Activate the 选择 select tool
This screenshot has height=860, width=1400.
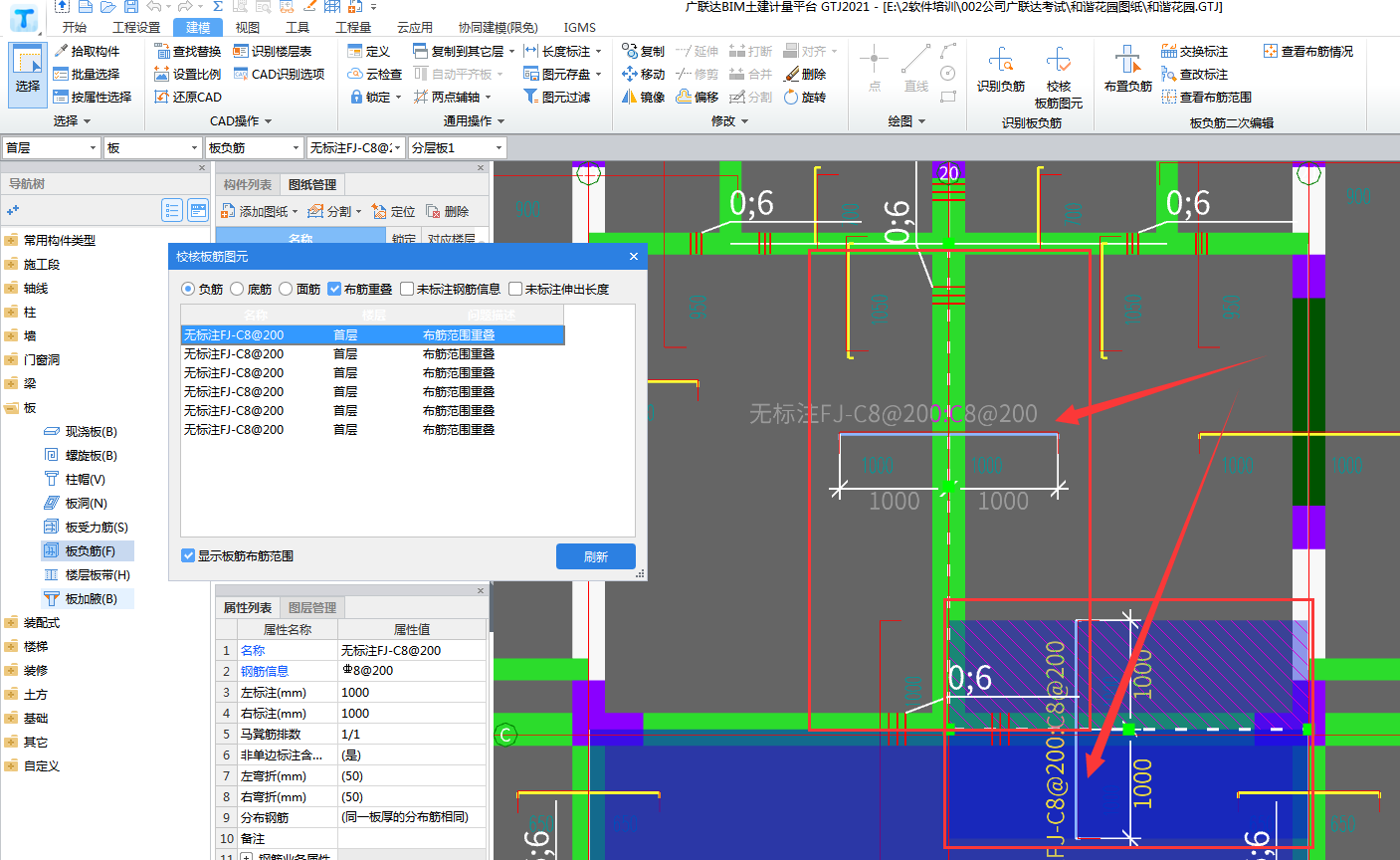[28, 73]
